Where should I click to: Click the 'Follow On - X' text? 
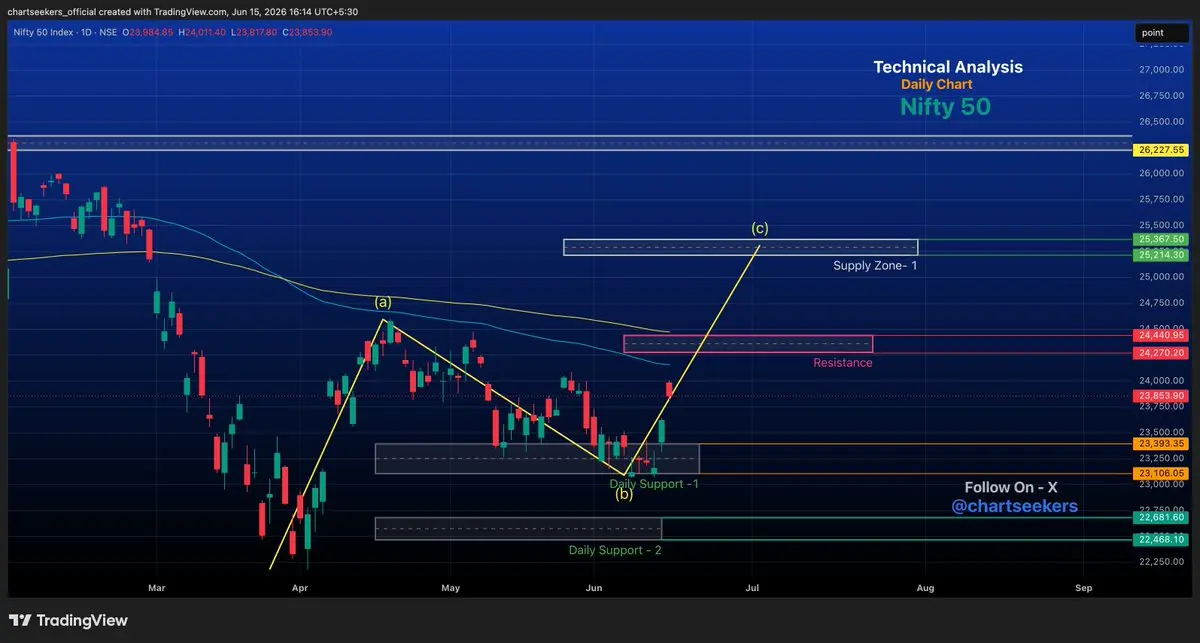coord(1011,487)
